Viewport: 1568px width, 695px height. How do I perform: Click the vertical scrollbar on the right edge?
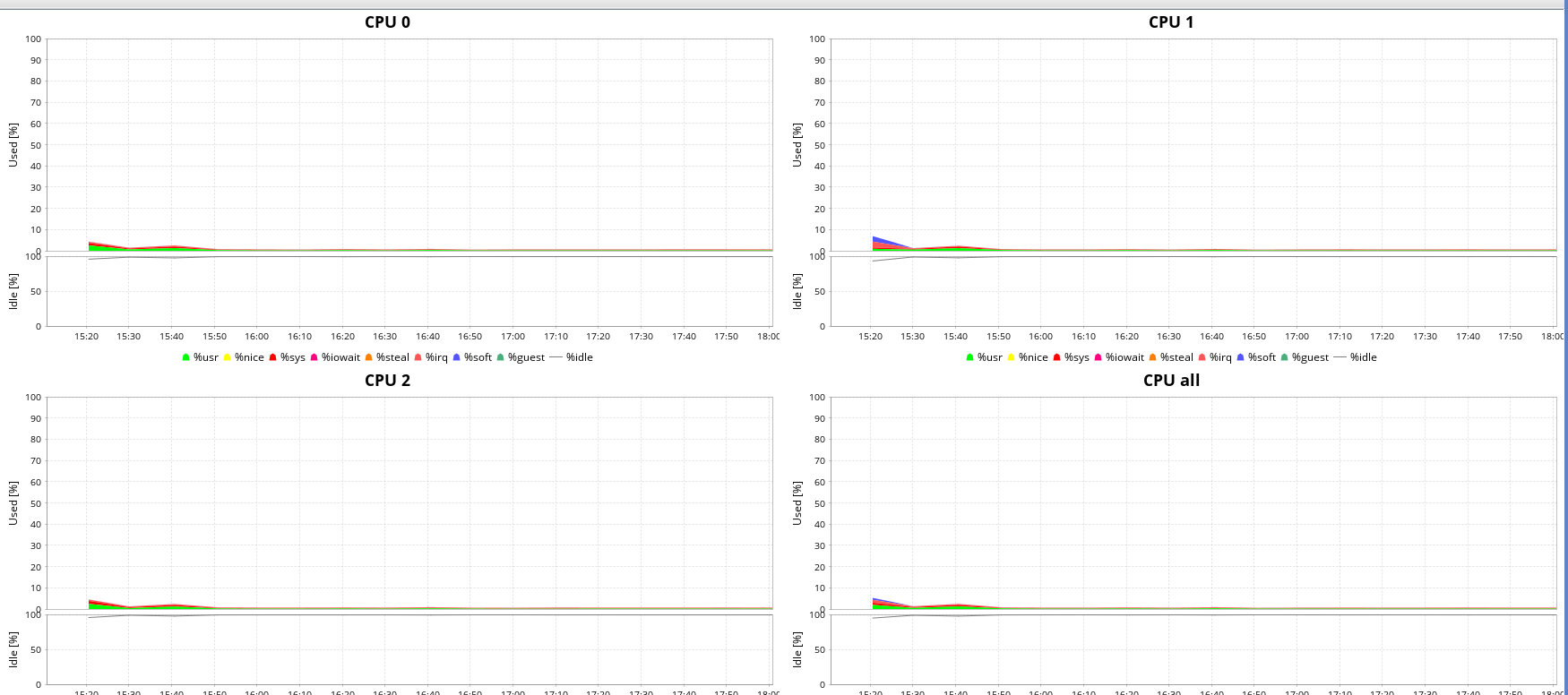(x=1564, y=349)
